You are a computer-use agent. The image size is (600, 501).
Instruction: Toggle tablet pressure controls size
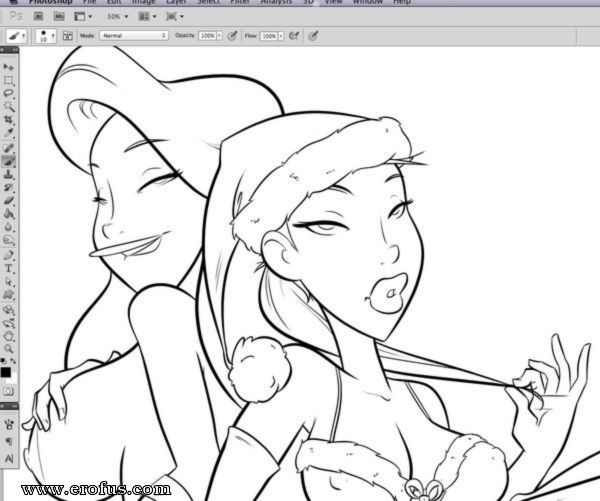tap(313, 36)
